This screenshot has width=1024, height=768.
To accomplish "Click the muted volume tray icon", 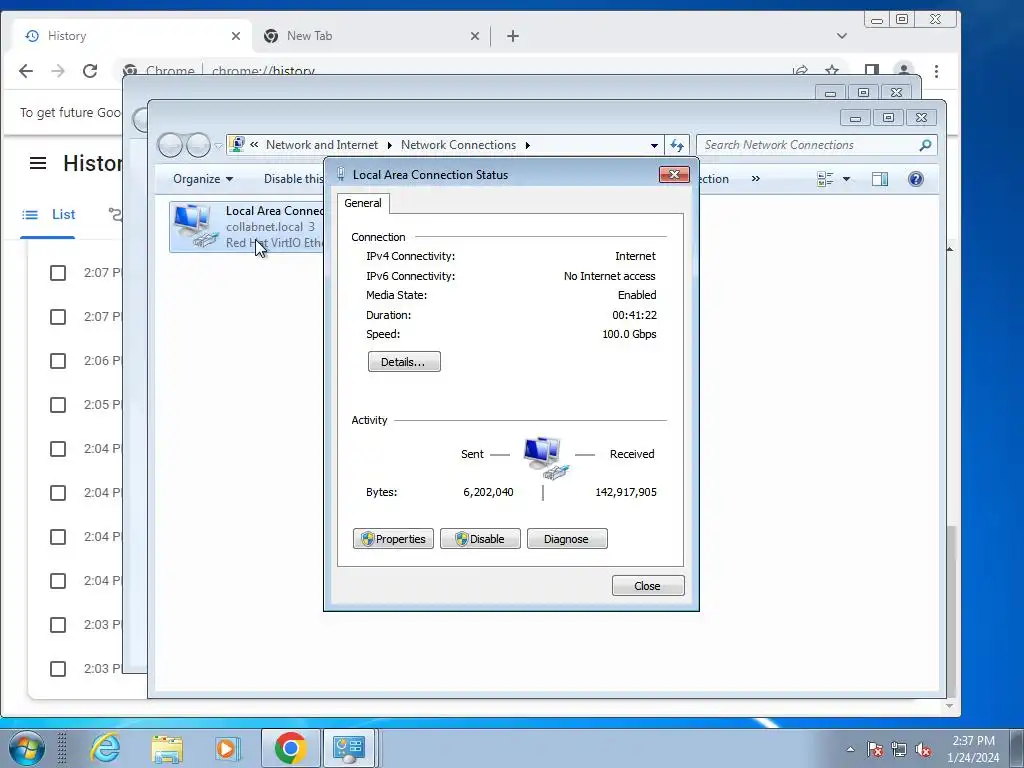I will [923, 749].
